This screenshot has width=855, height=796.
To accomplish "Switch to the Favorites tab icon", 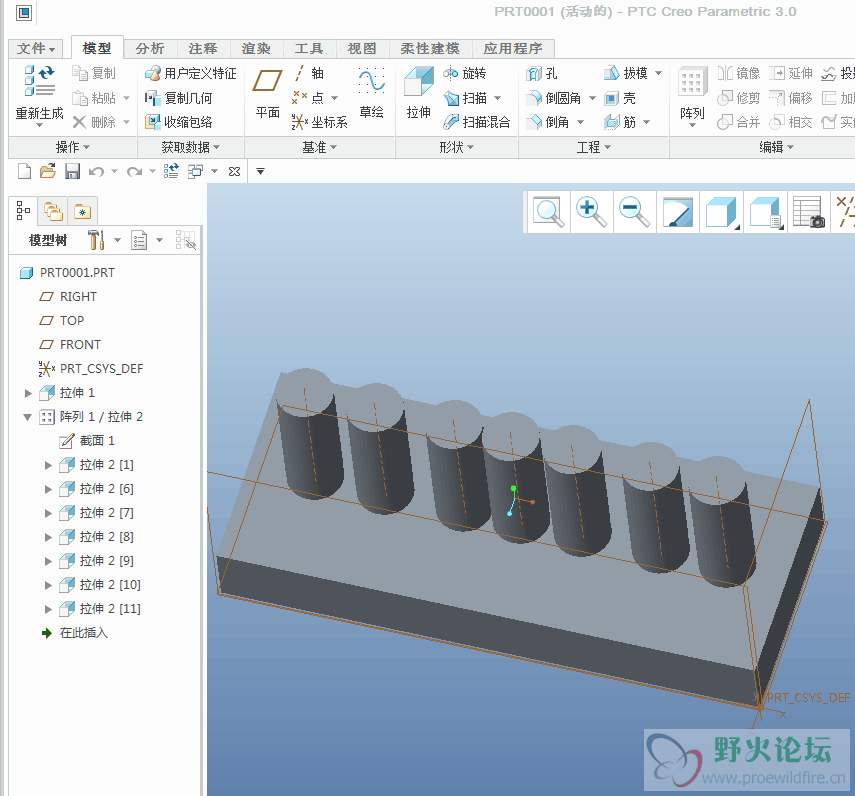I will 82,211.
